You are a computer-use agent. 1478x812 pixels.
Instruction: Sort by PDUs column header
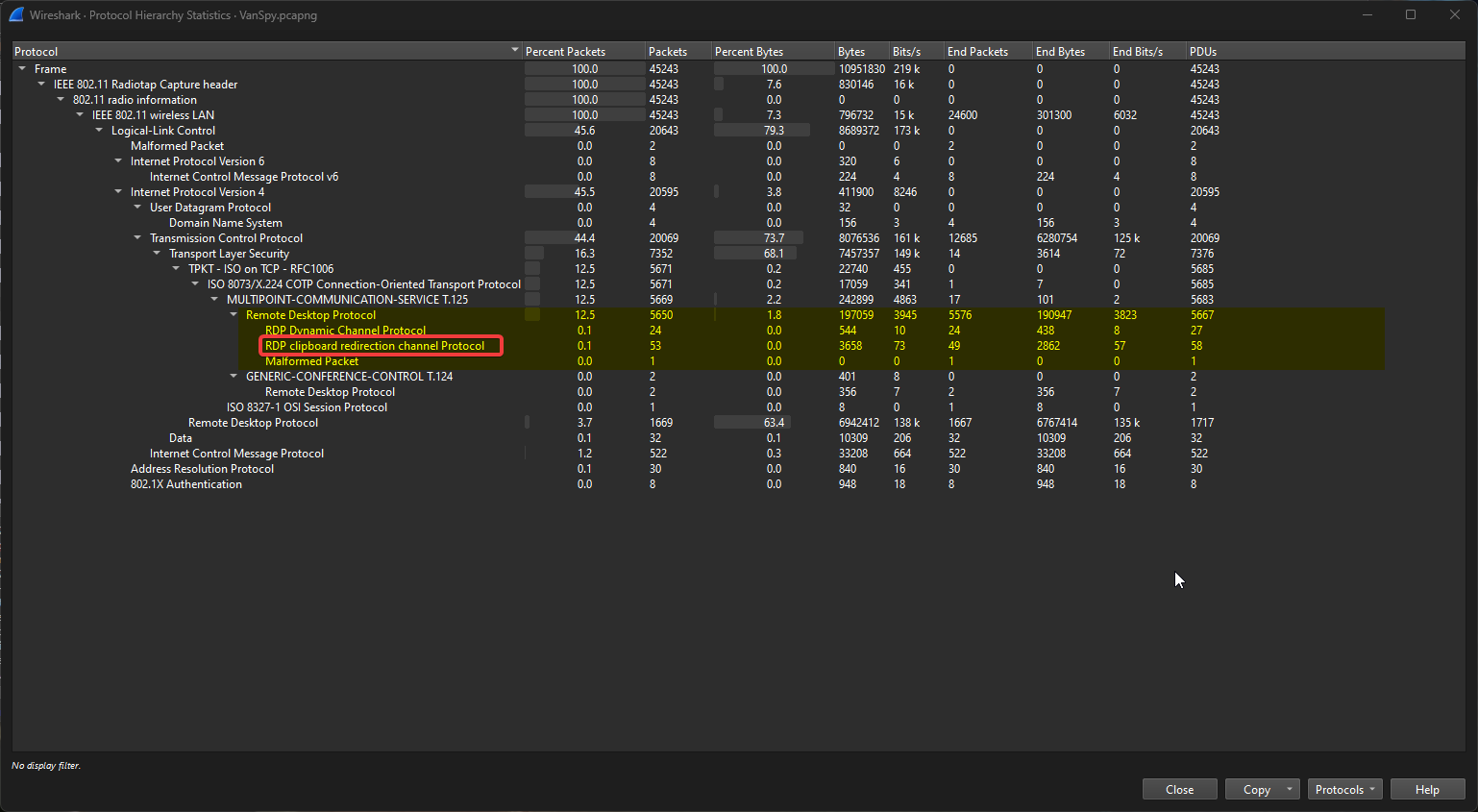(x=1326, y=51)
